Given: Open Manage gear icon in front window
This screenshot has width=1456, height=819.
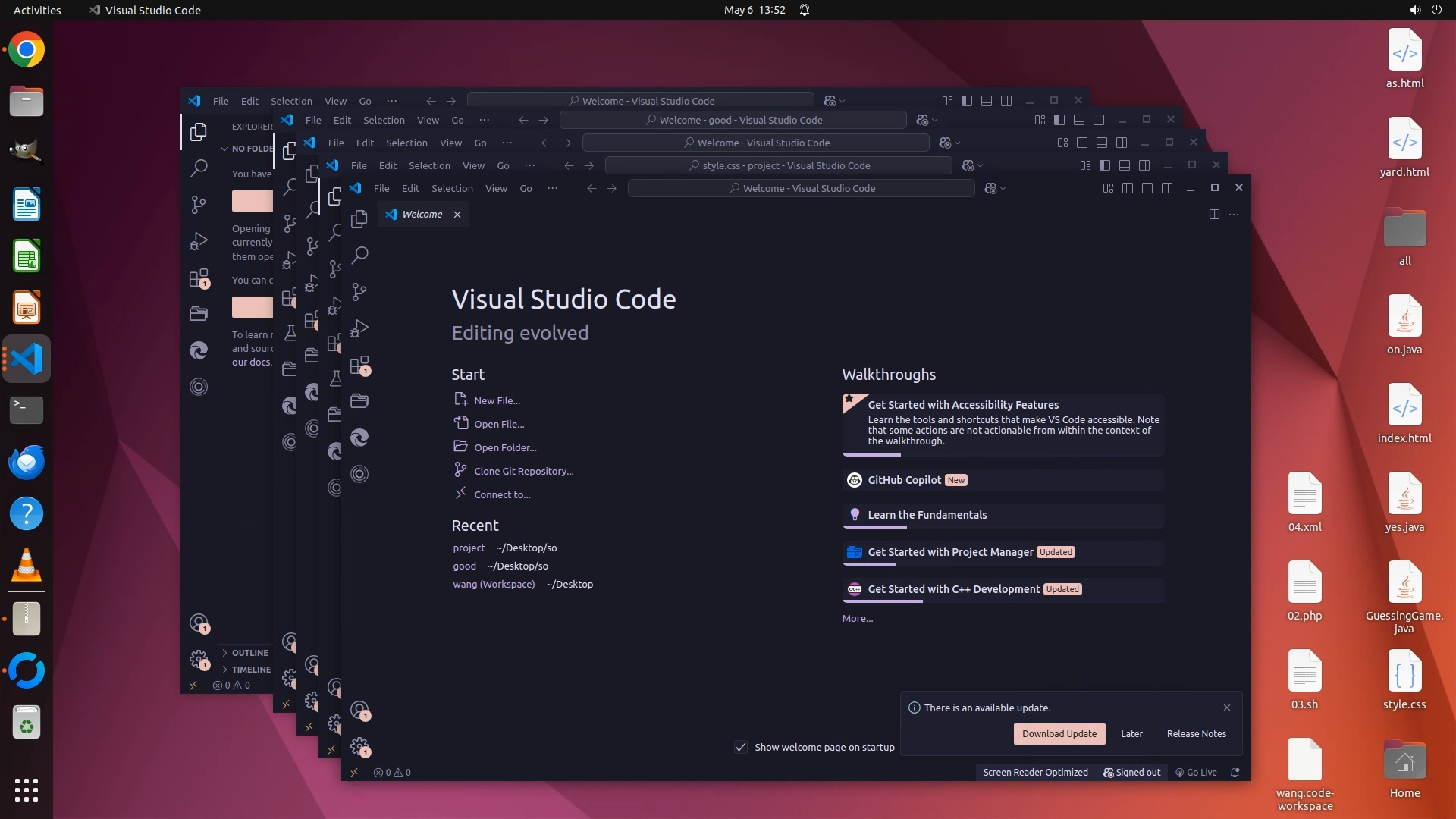Looking at the screenshot, I should 359,746.
